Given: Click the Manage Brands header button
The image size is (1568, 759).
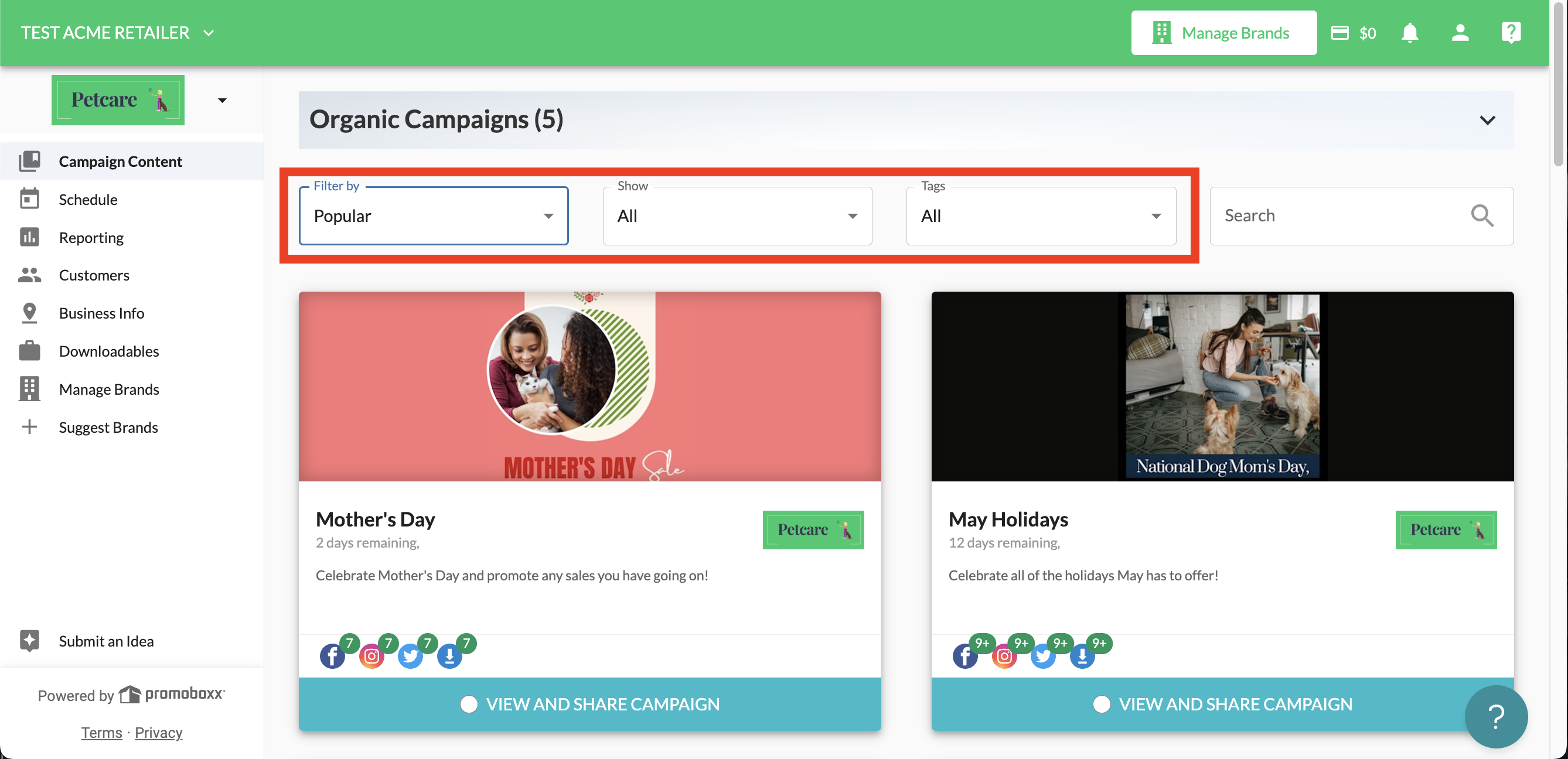Looking at the screenshot, I should [1223, 33].
